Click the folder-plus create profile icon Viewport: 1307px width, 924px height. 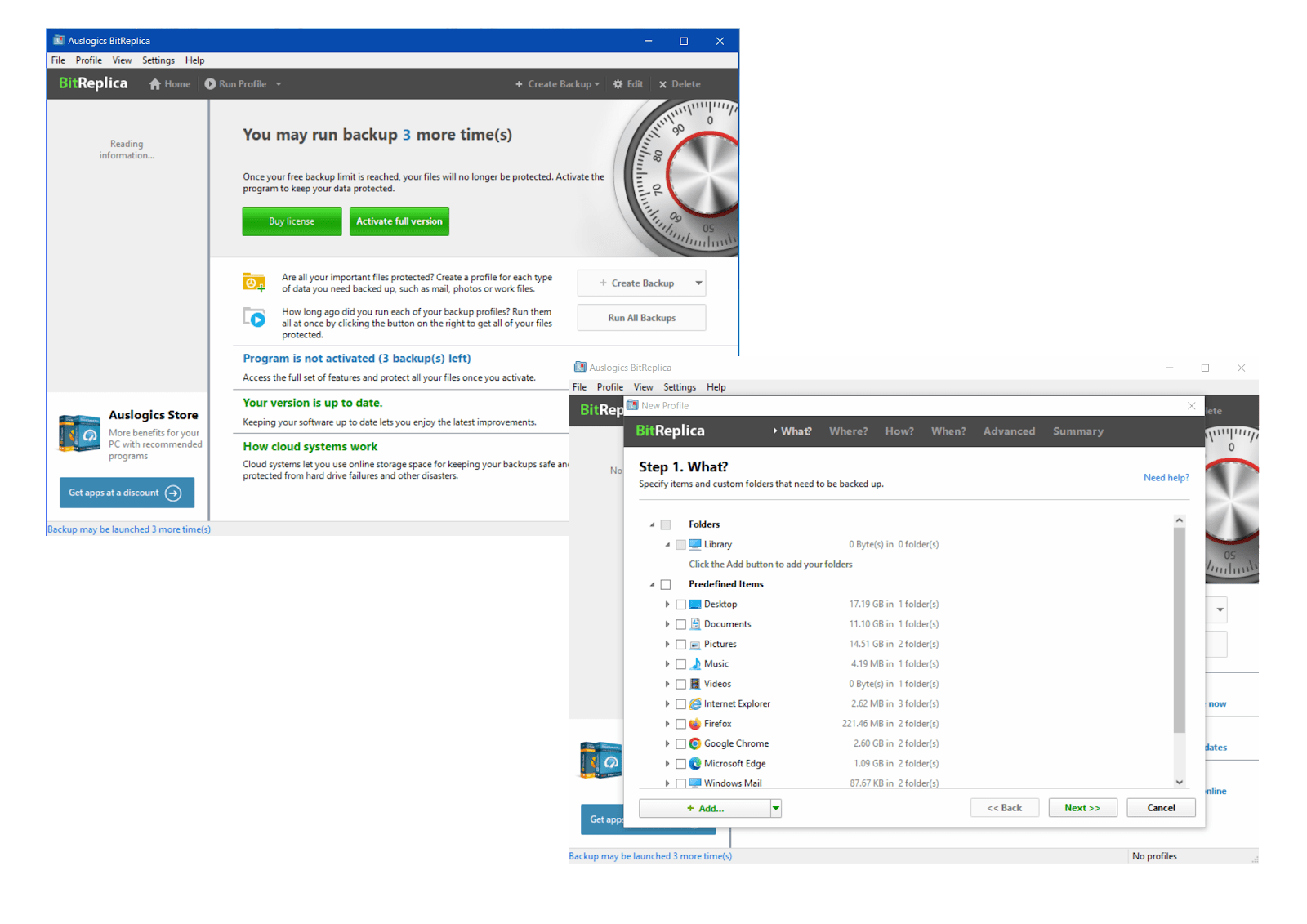pyautogui.click(x=254, y=283)
